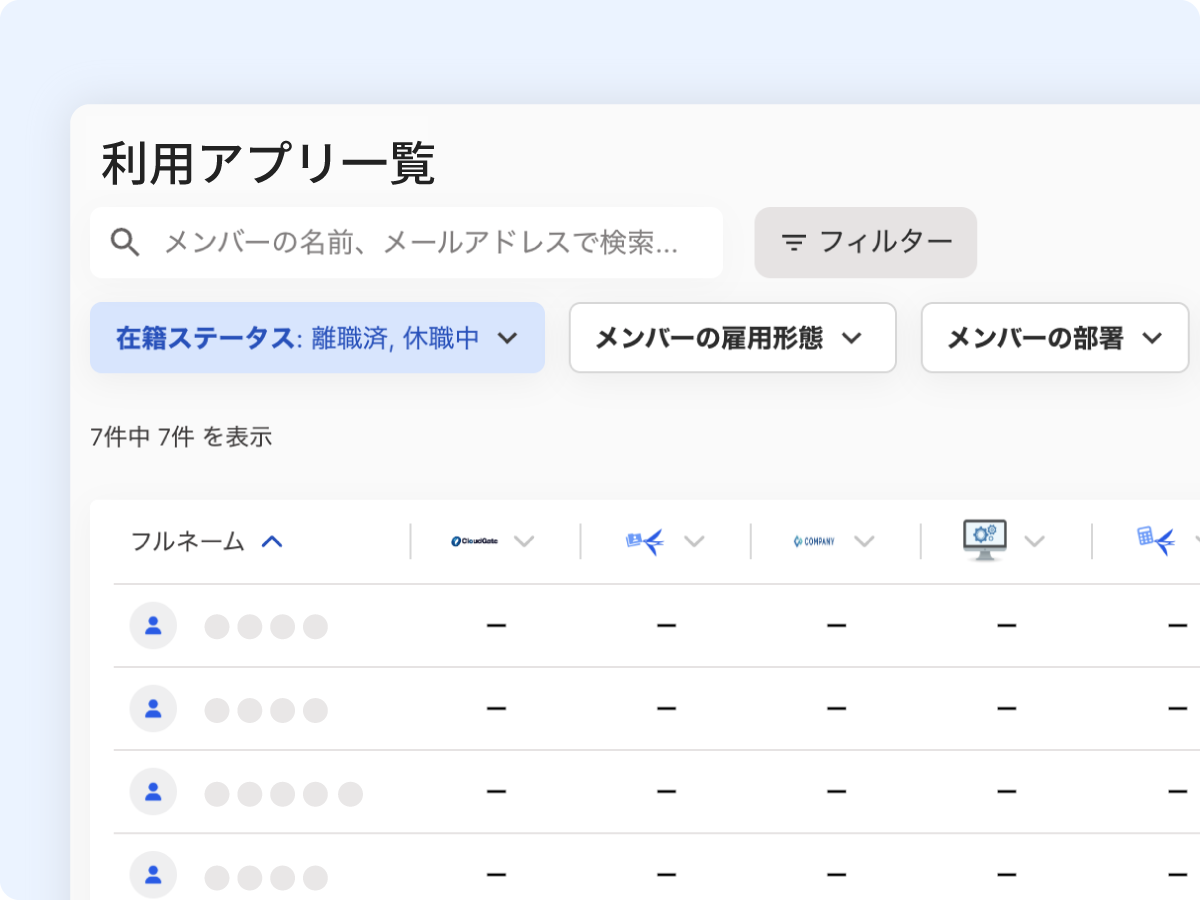The height and width of the screenshot is (900, 1200).
Task: Click the first row's member avatar icon
Action: (x=153, y=626)
